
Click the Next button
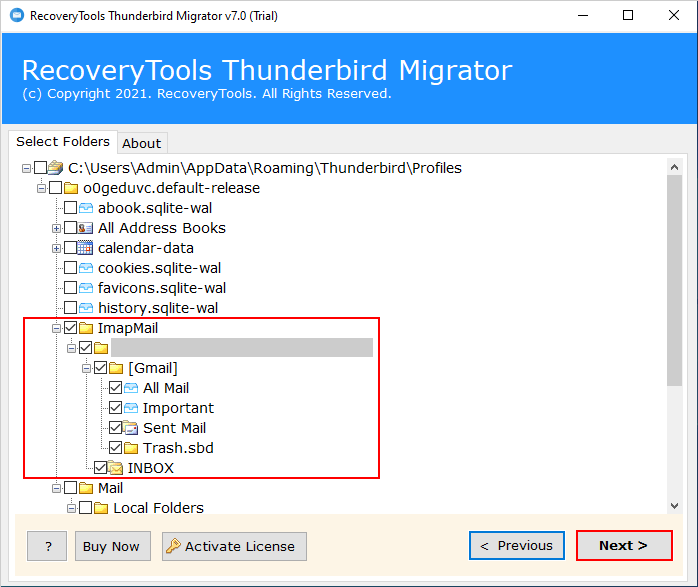tap(624, 546)
